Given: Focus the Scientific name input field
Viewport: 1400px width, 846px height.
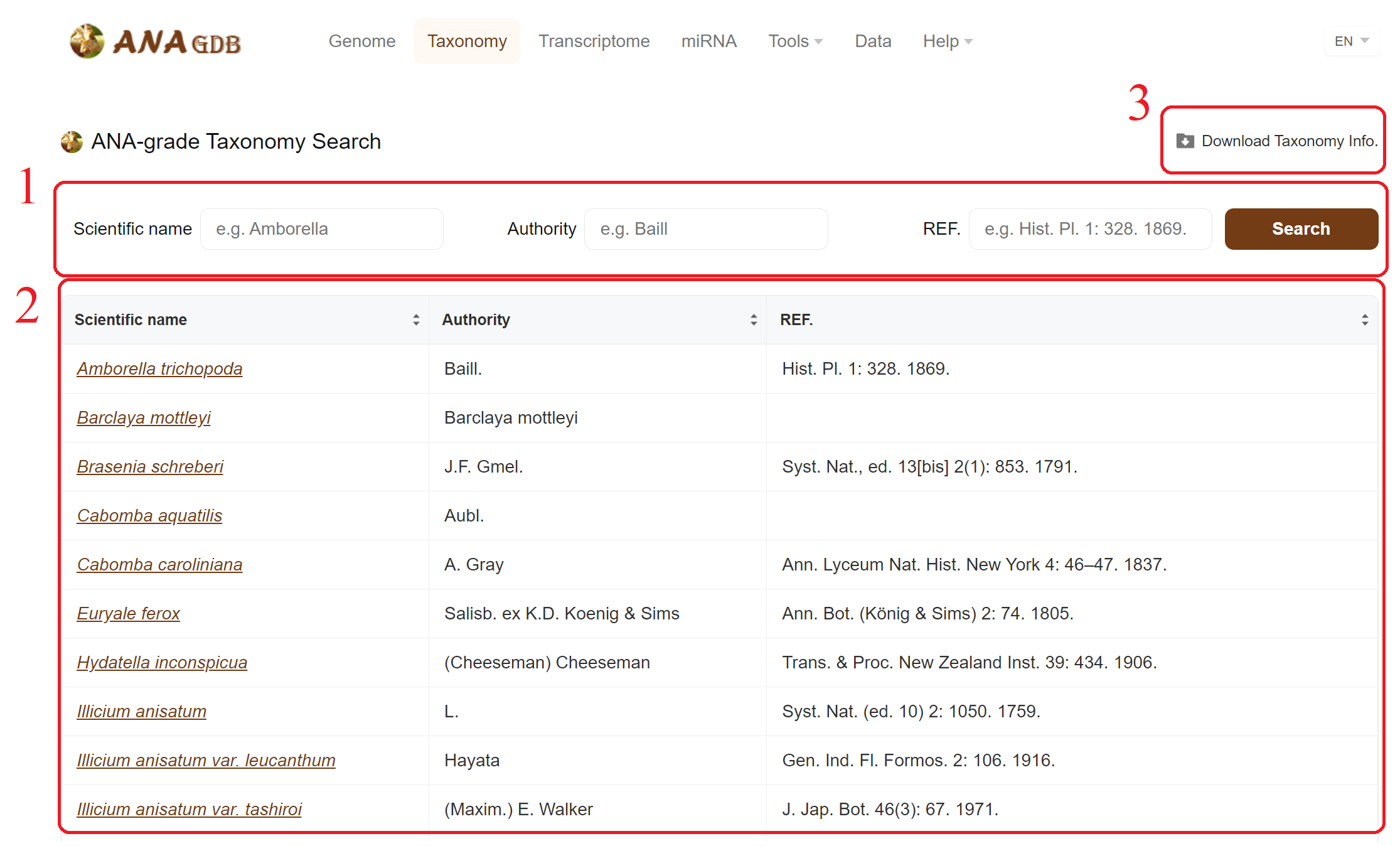Looking at the screenshot, I should (x=321, y=229).
